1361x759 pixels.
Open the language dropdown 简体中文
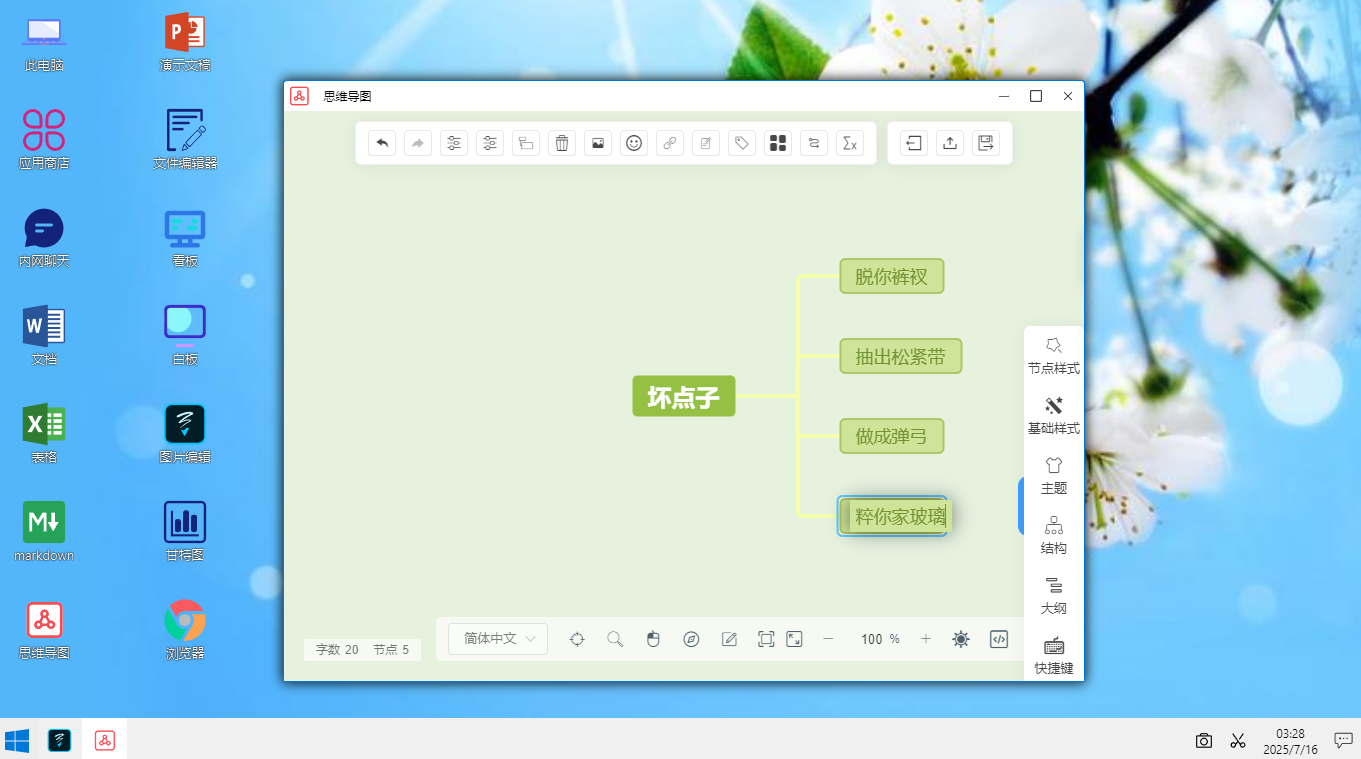(x=498, y=639)
